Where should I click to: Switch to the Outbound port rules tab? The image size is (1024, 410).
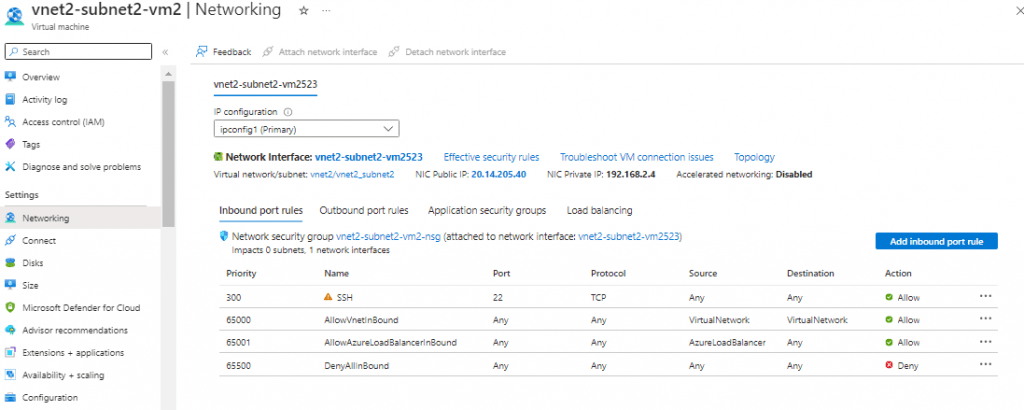tap(363, 210)
